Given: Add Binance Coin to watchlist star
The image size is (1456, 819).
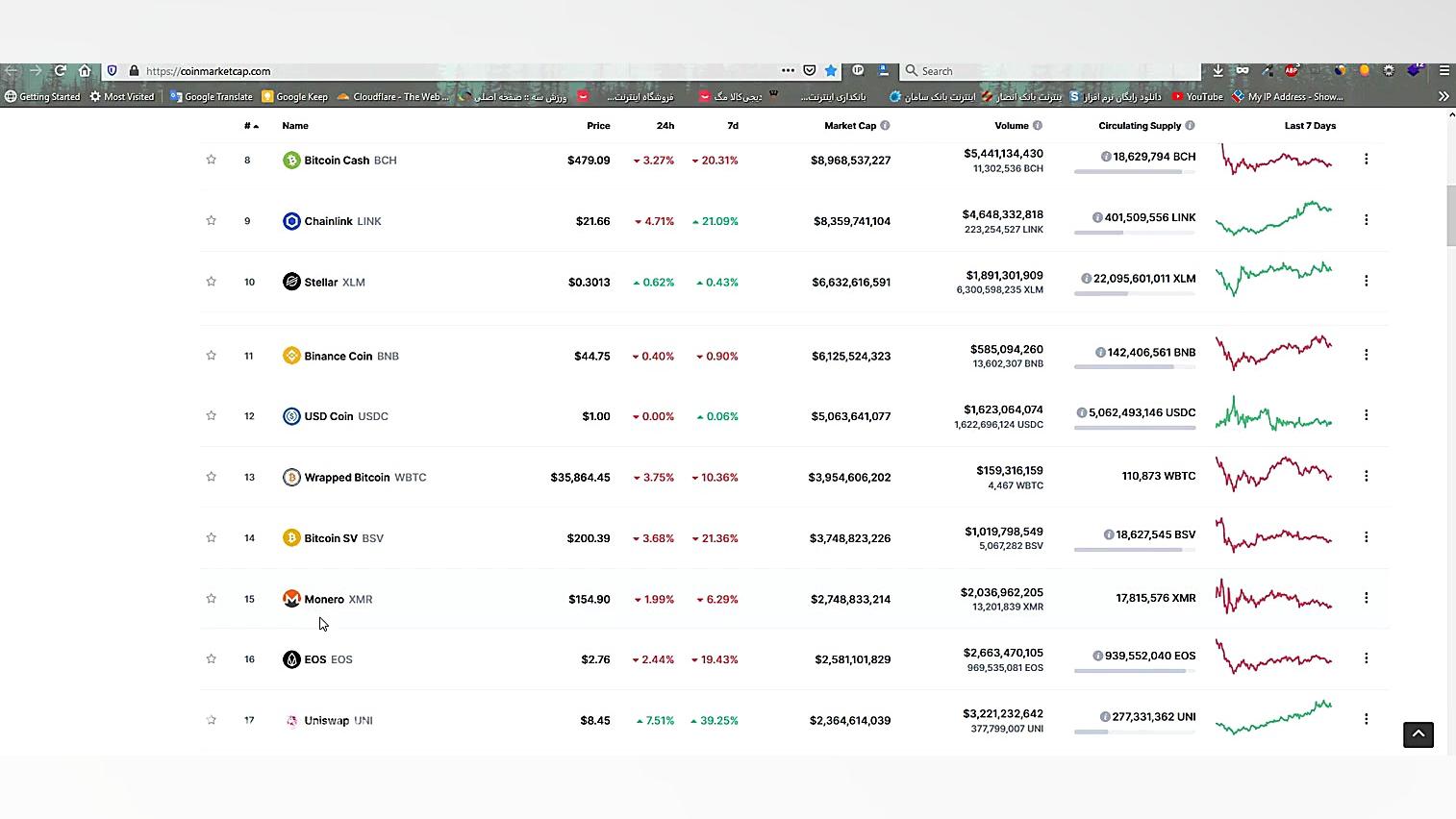Looking at the screenshot, I should 211,355.
